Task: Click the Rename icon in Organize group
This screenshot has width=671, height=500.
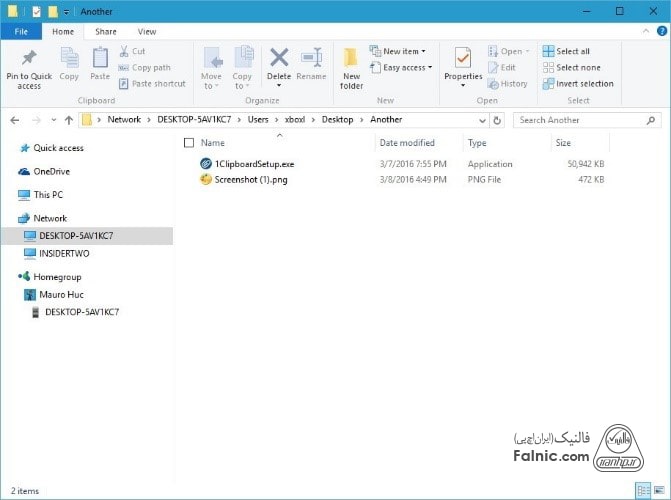Action: 311,59
